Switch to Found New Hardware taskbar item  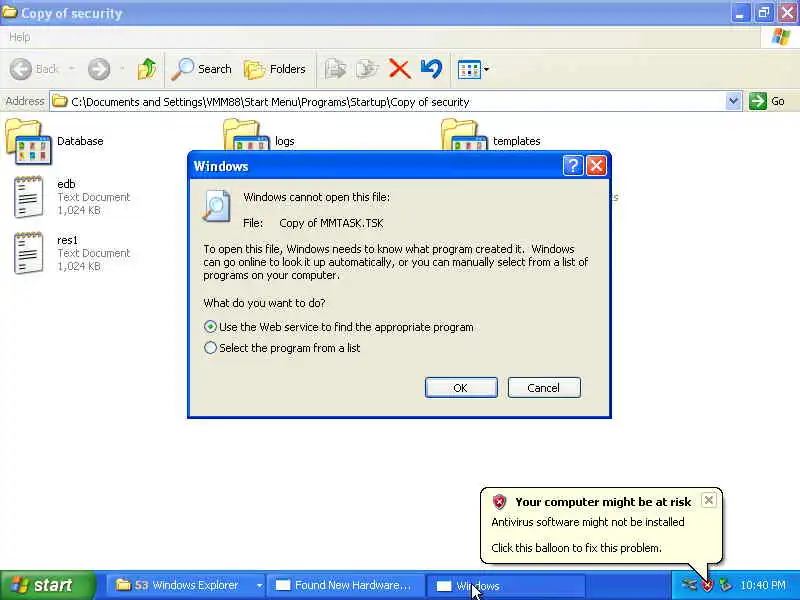[346, 585]
